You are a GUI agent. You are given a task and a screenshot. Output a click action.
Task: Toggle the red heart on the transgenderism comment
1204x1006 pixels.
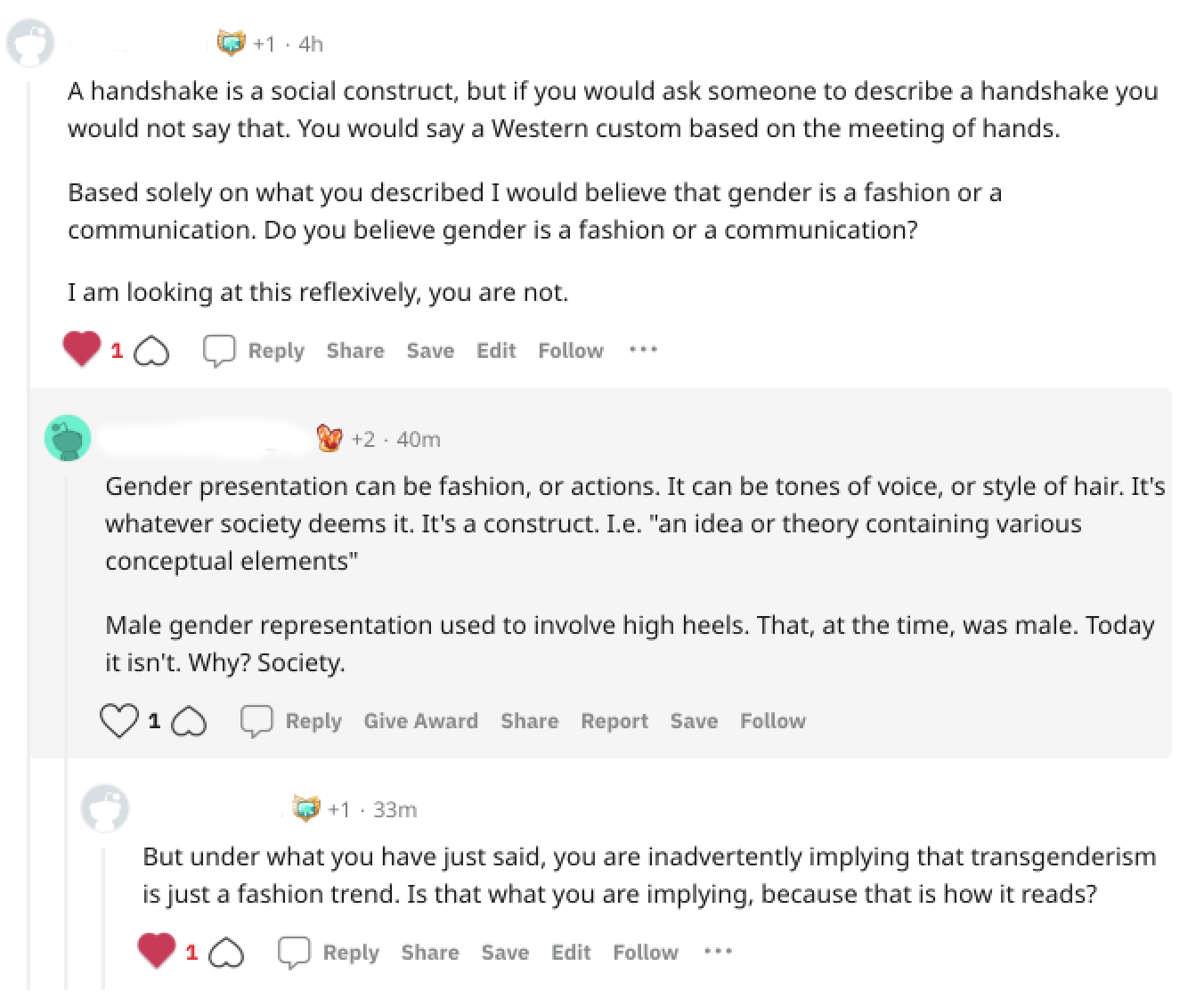click(156, 951)
